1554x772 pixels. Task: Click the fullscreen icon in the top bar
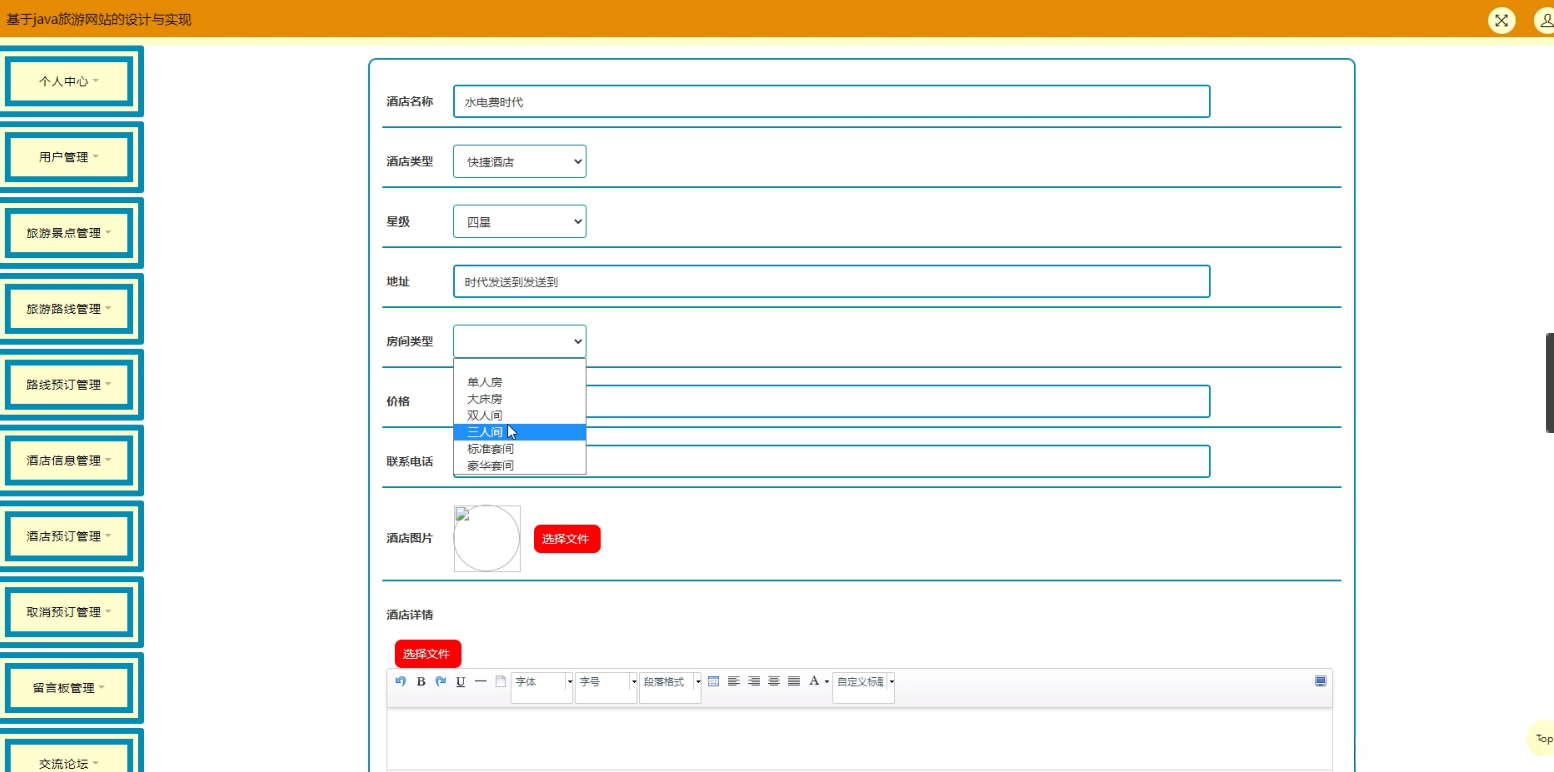(x=1502, y=20)
